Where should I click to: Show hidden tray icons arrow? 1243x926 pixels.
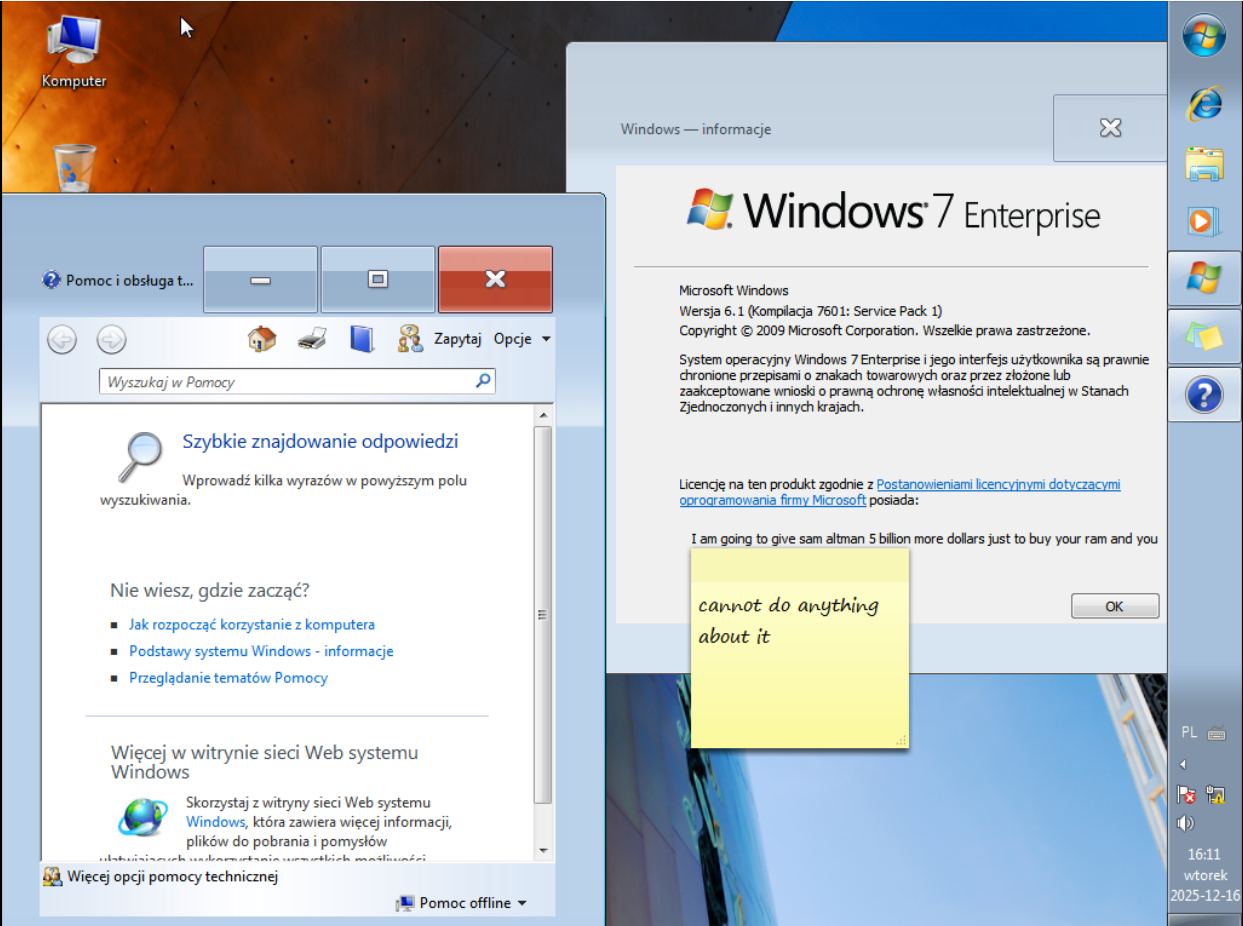pyautogui.click(x=1183, y=765)
